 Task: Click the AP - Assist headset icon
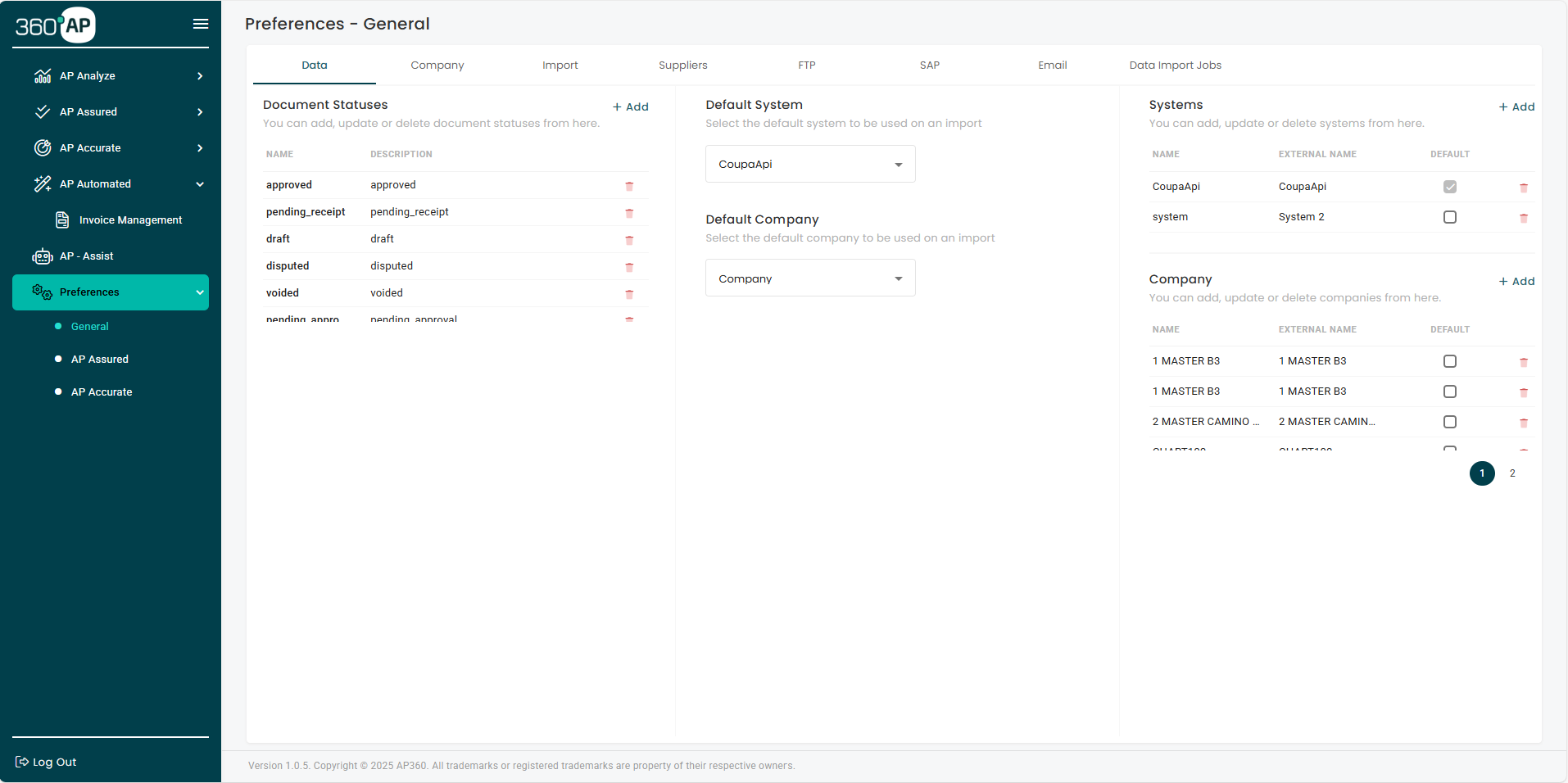[42, 256]
